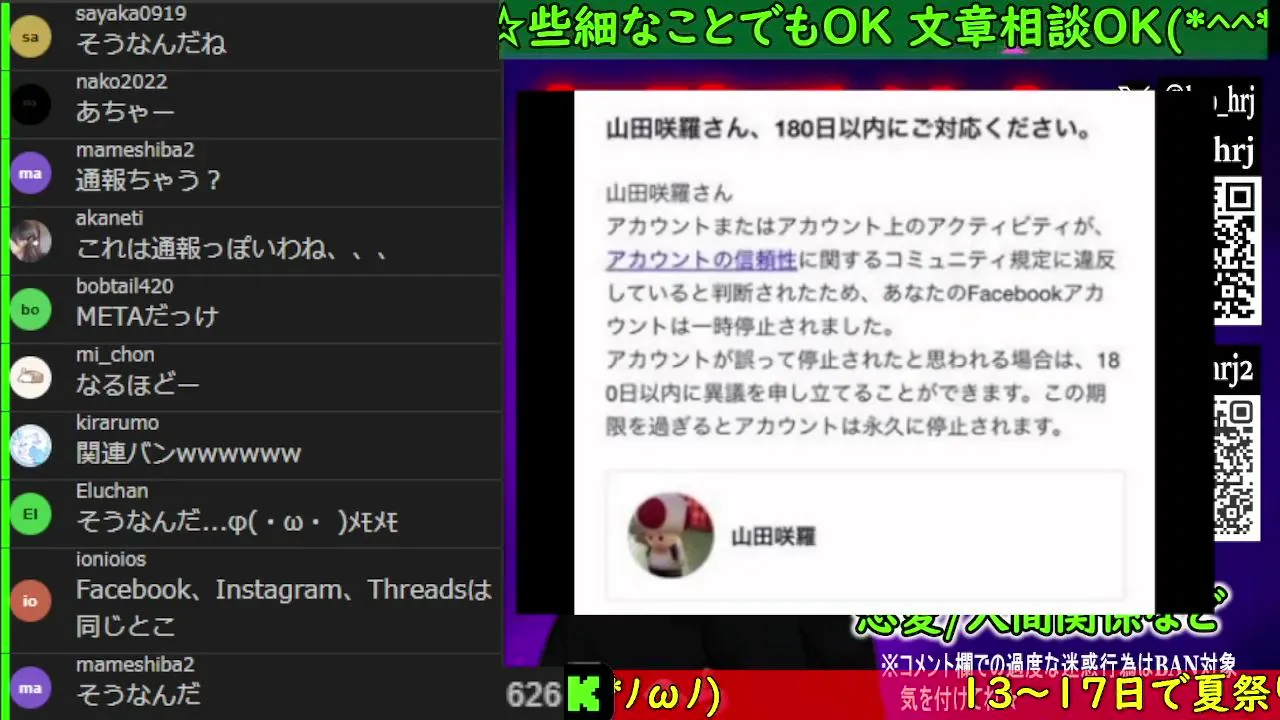Click username mameshiba2 in the bottom chat row
Viewport: 1280px width, 720px height.
tap(135, 665)
